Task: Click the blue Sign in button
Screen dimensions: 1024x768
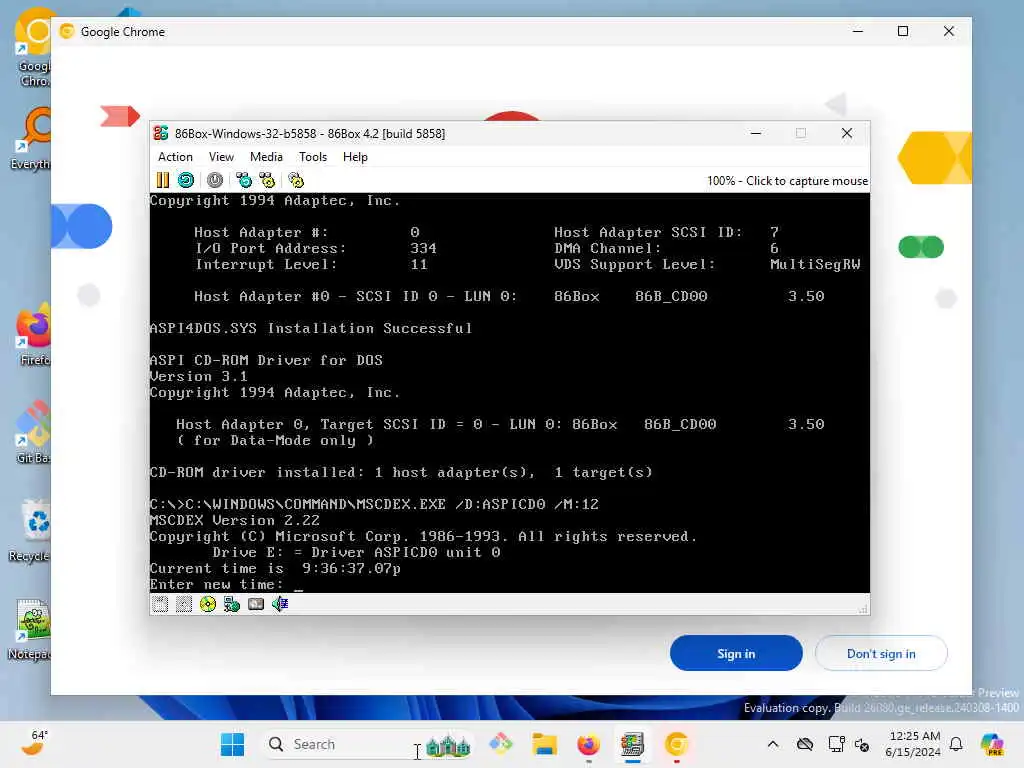Action: click(x=736, y=653)
